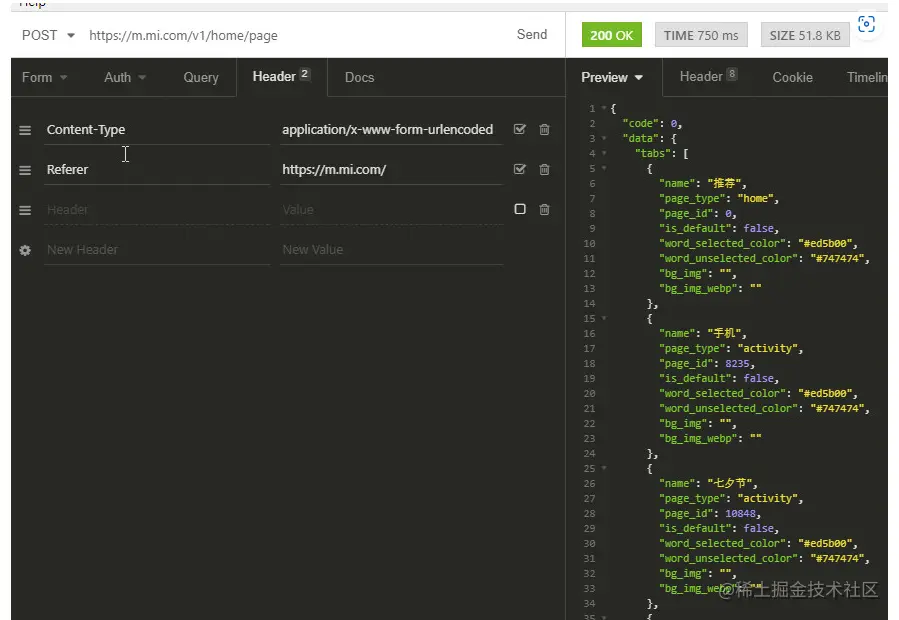The height and width of the screenshot is (620, 899).
Task: Click the New Header input field
Action: click(x=157, y=250)
